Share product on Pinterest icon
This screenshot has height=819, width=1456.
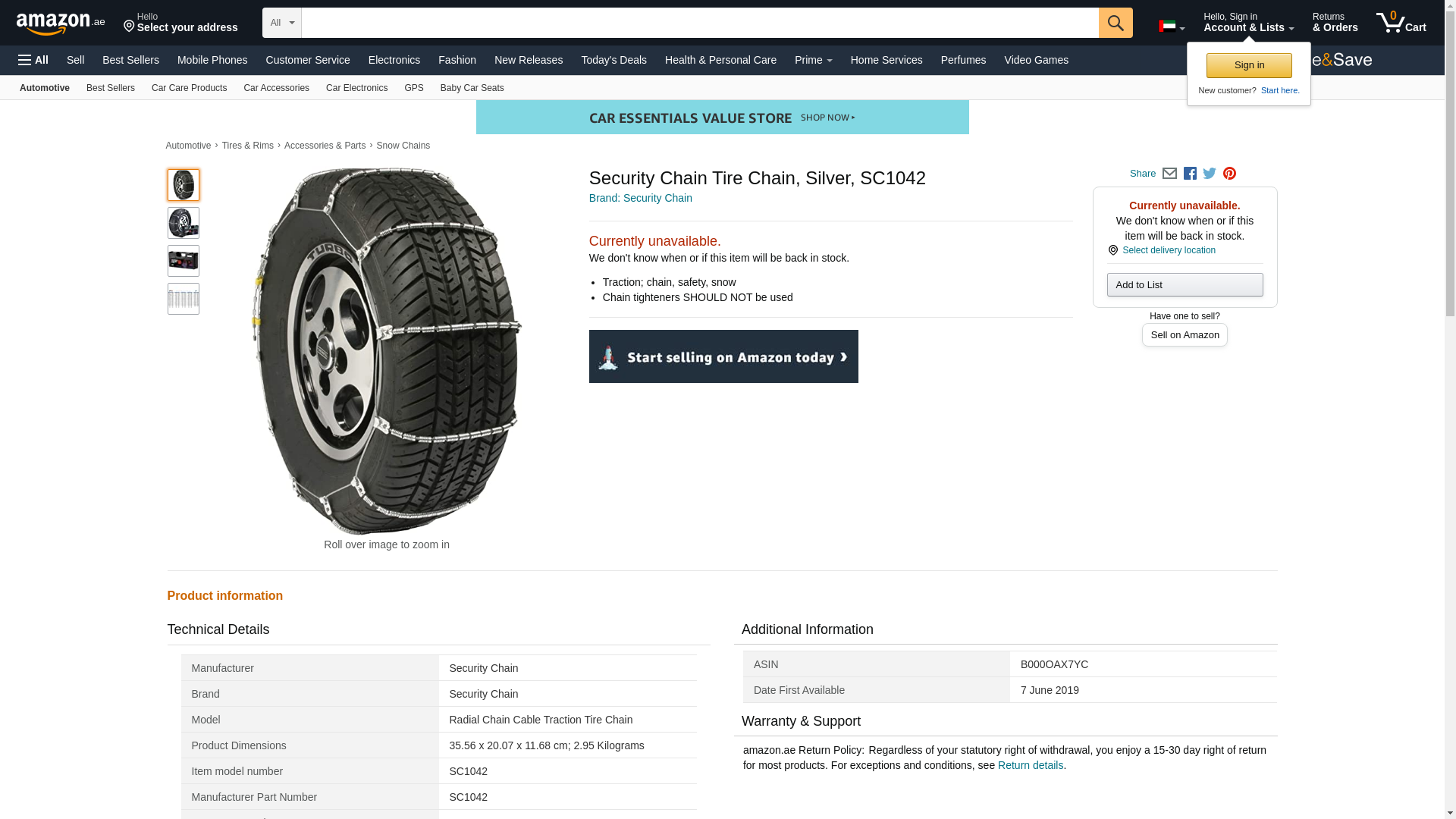point(1229,174)
